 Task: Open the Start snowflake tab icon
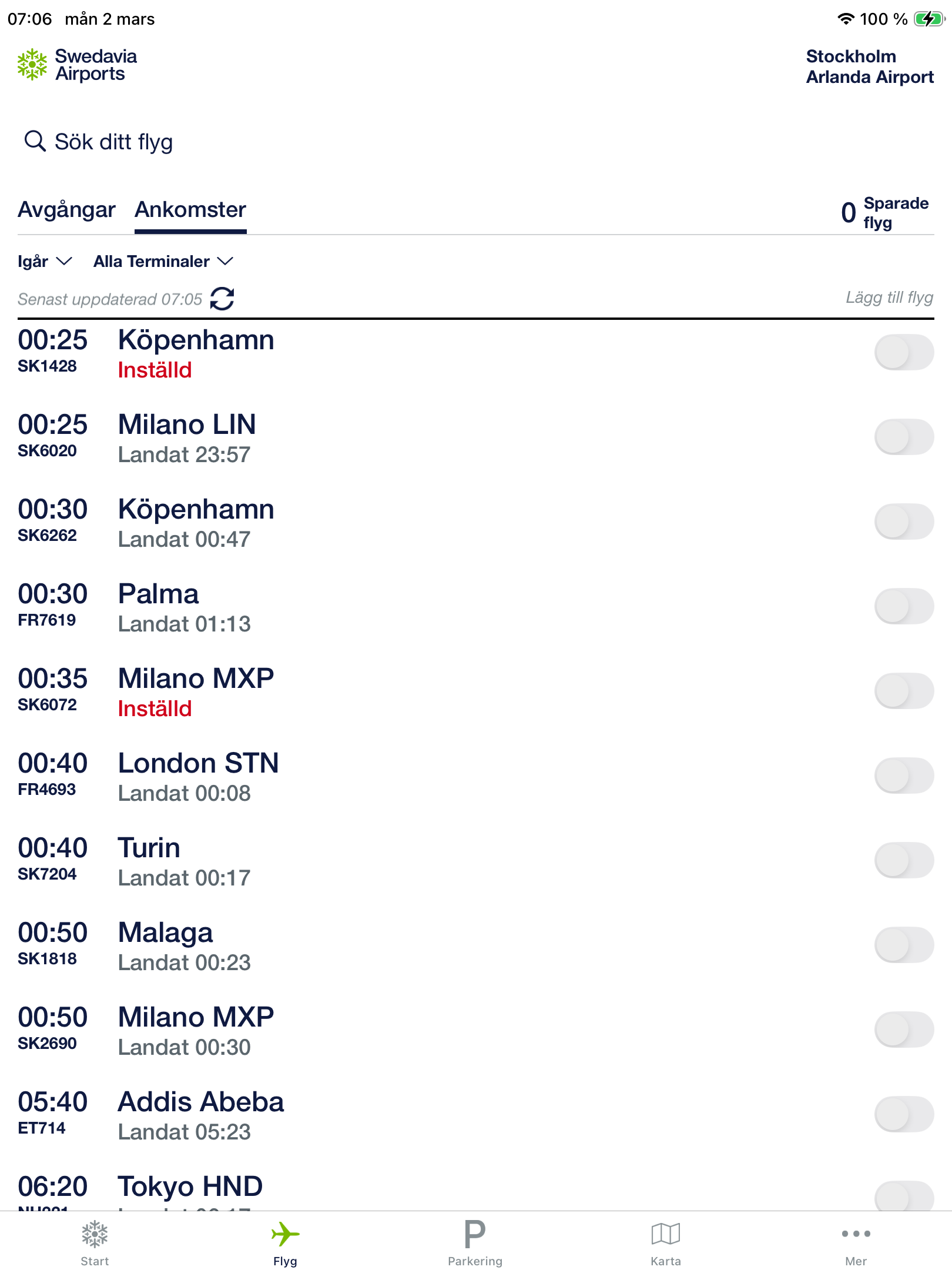[95, 1234]
